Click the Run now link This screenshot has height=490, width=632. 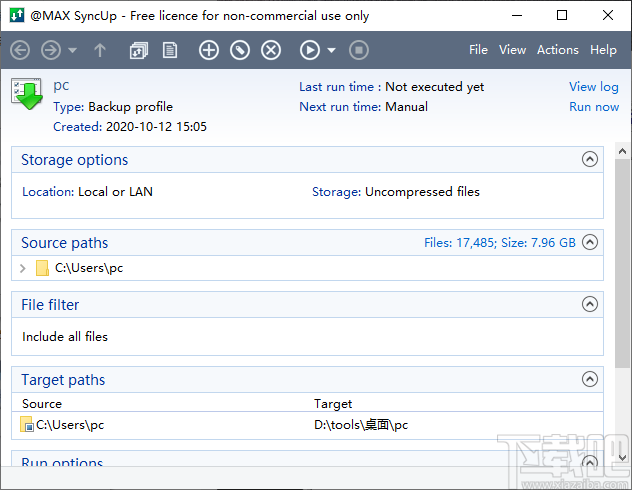pos(594,107)
